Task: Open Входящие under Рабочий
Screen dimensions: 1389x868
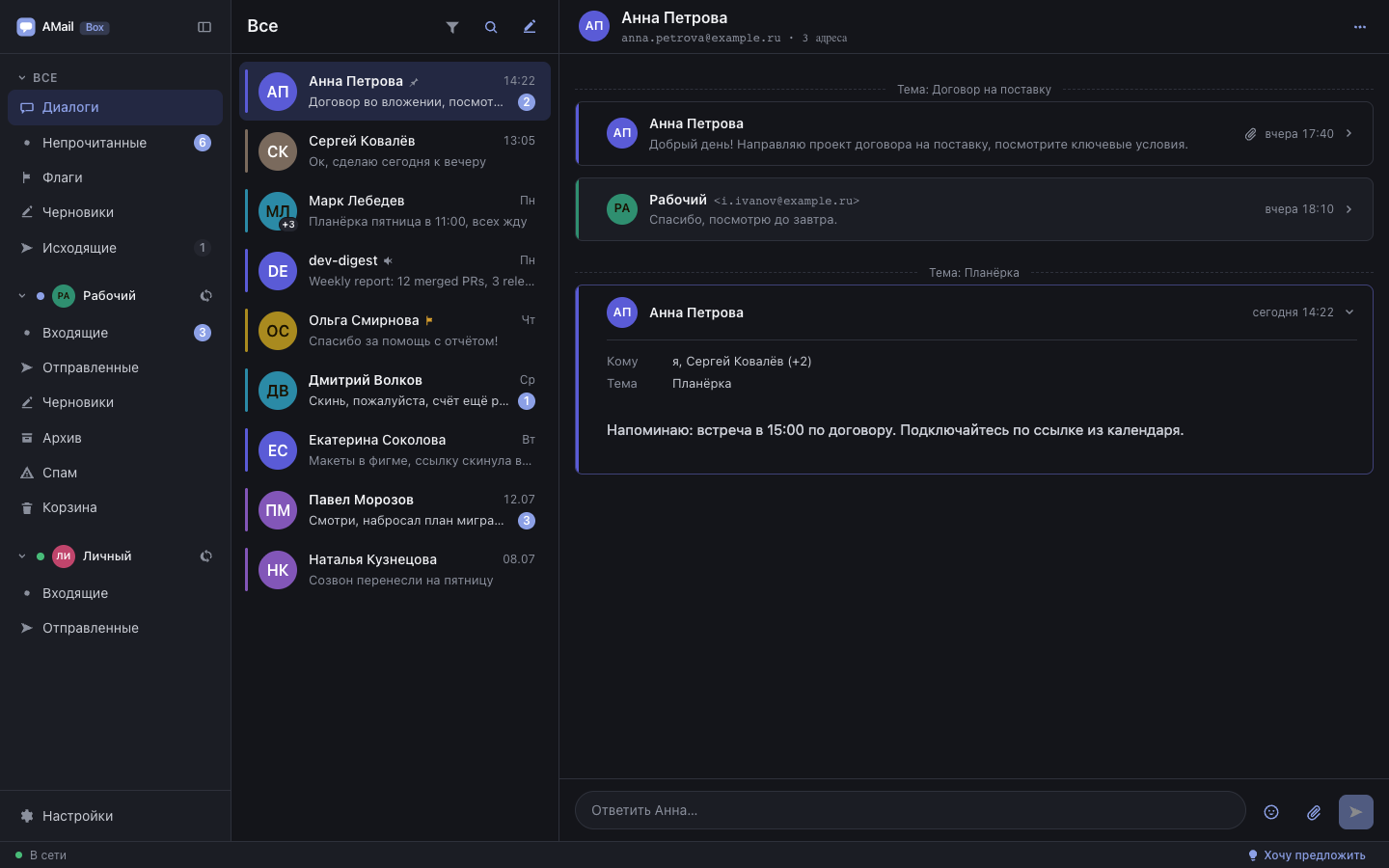Action: tap(116, 333)
